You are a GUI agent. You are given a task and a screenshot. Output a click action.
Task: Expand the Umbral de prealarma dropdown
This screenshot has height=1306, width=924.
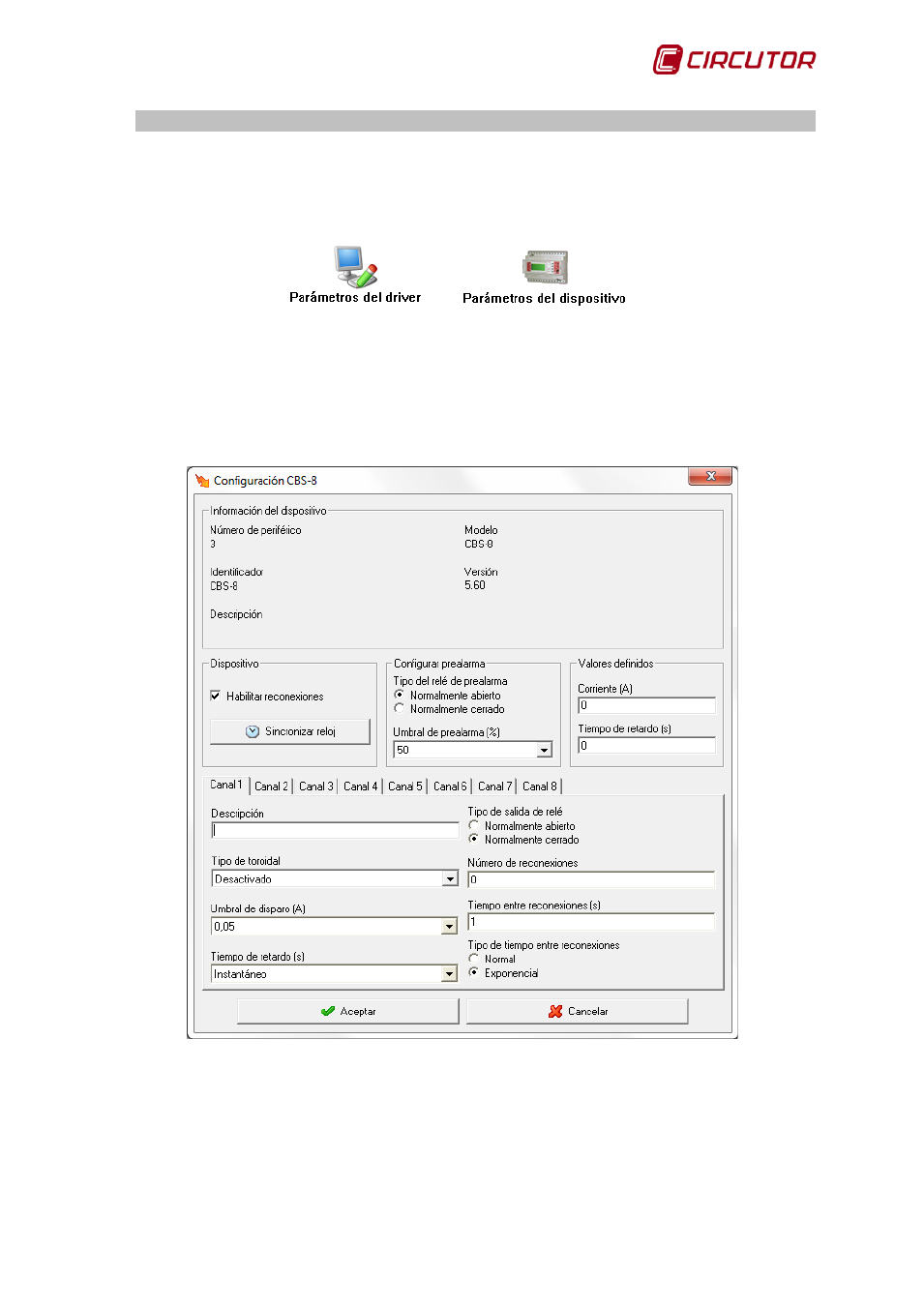click(x=544, y=750)
